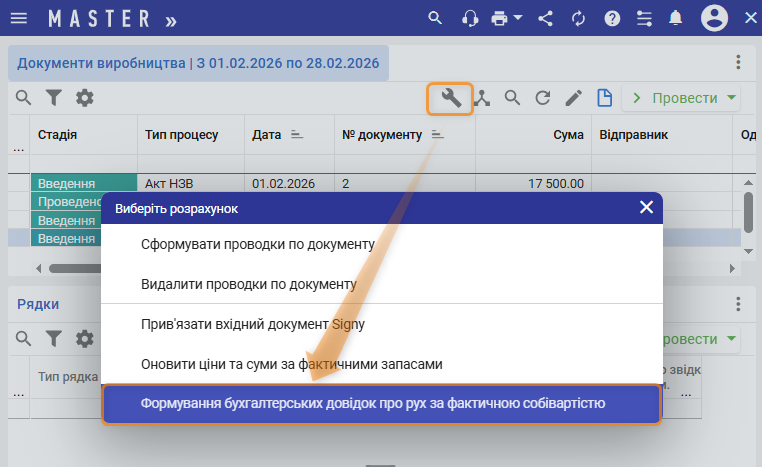
Task: Open the notifications bell
Action: click(676, 18)
